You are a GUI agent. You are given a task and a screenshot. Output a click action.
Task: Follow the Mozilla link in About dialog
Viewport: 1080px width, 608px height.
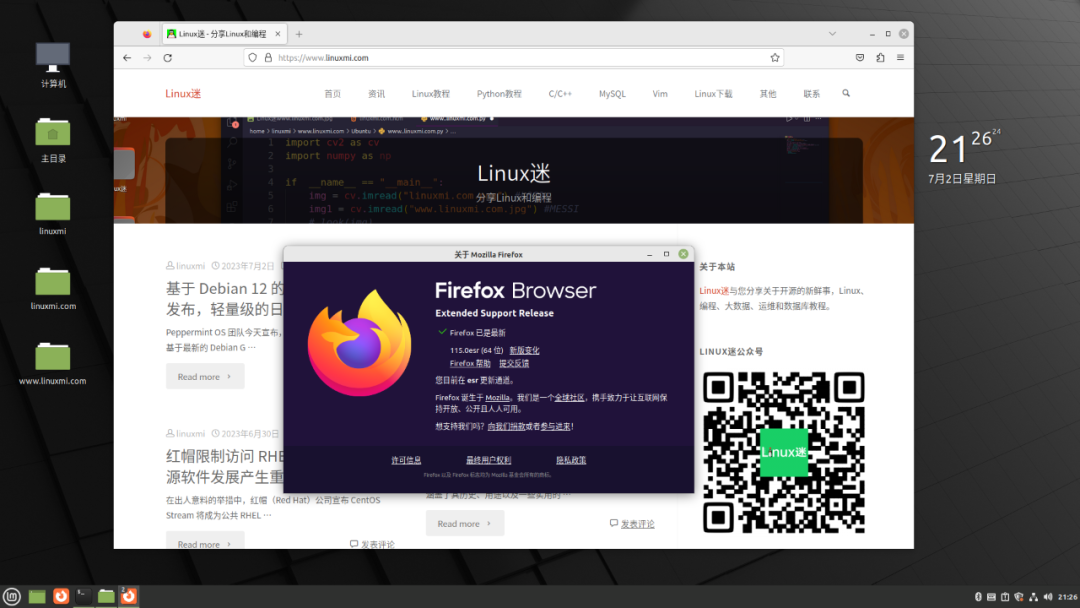point(497,397)
